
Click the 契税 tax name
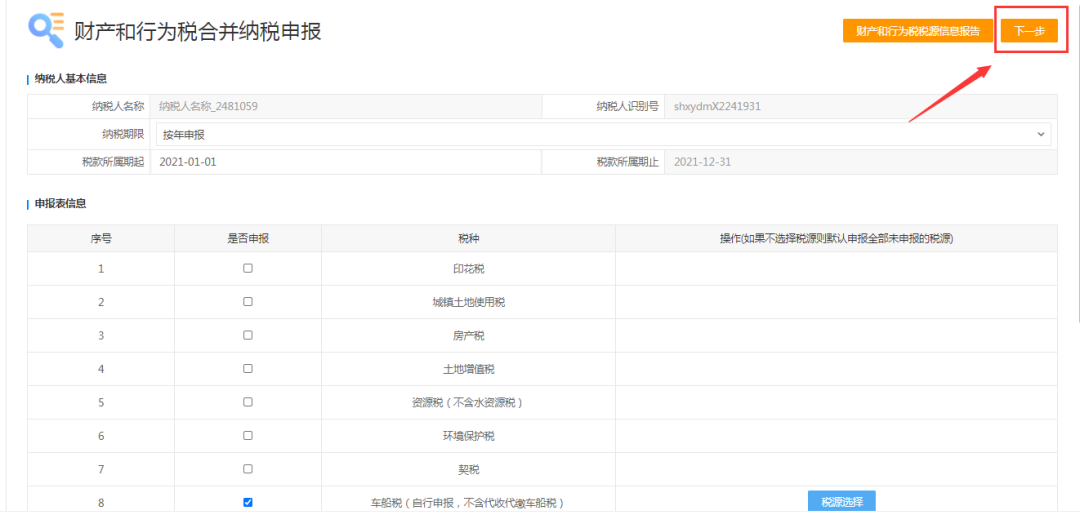point(468,470)
